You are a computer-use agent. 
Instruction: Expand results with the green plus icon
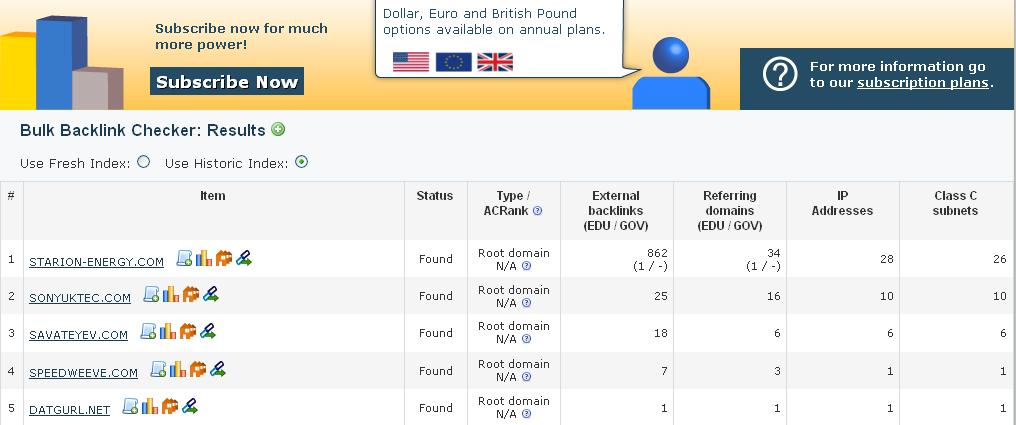point(279,129)
